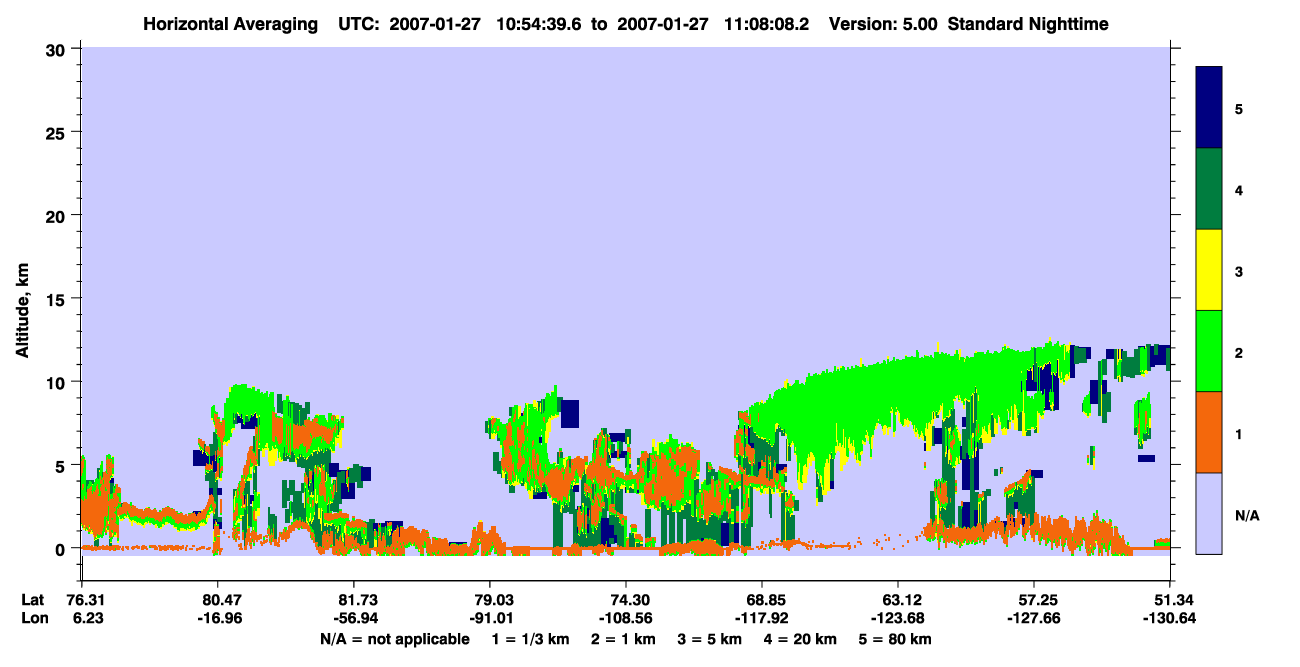Screen dimensions: 1300x667
Task: Click the 'Standard Nighttime' text
Action: tap(1028, 23)
